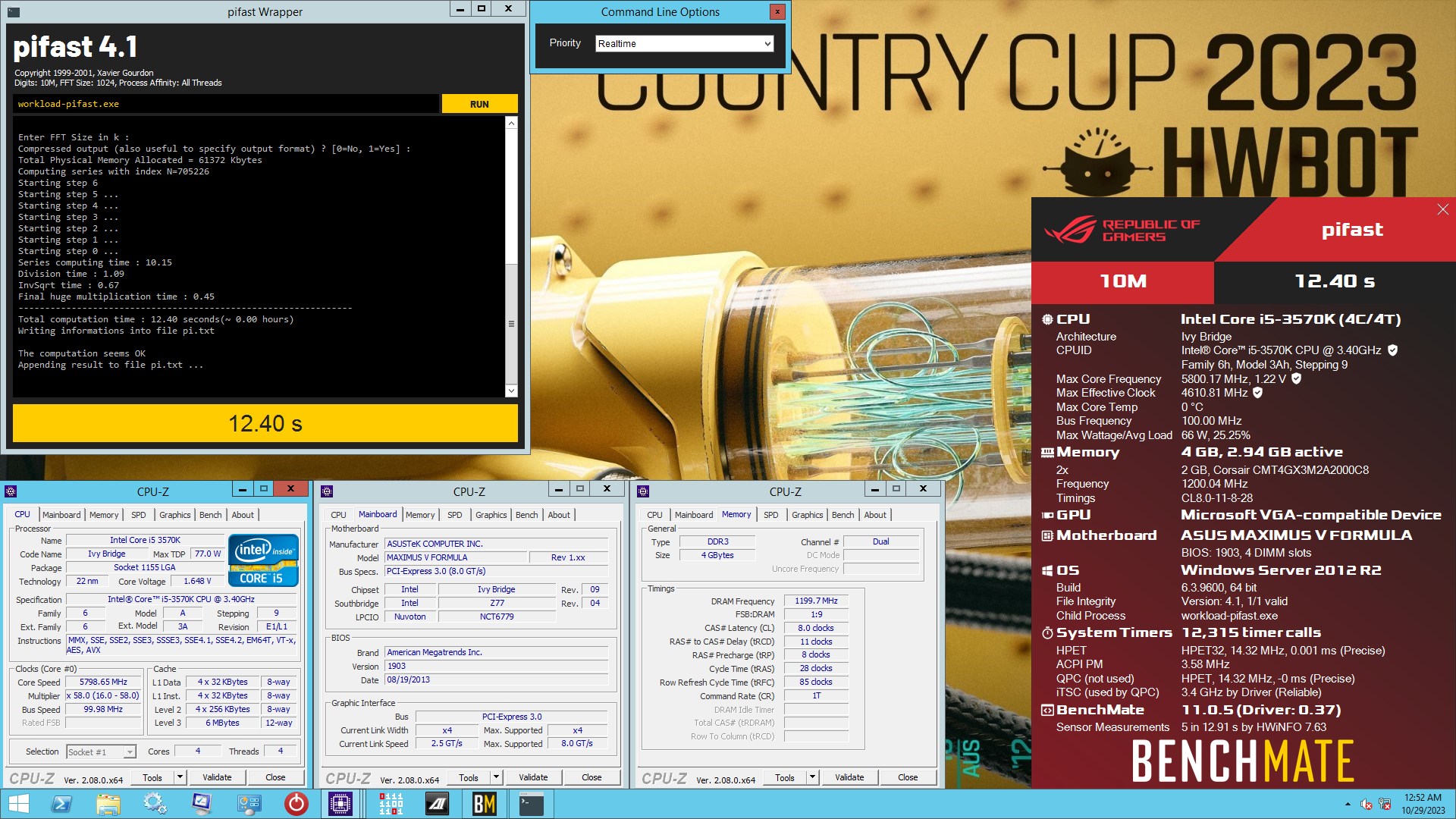Show hidden system tray icons

point(1348,804)
